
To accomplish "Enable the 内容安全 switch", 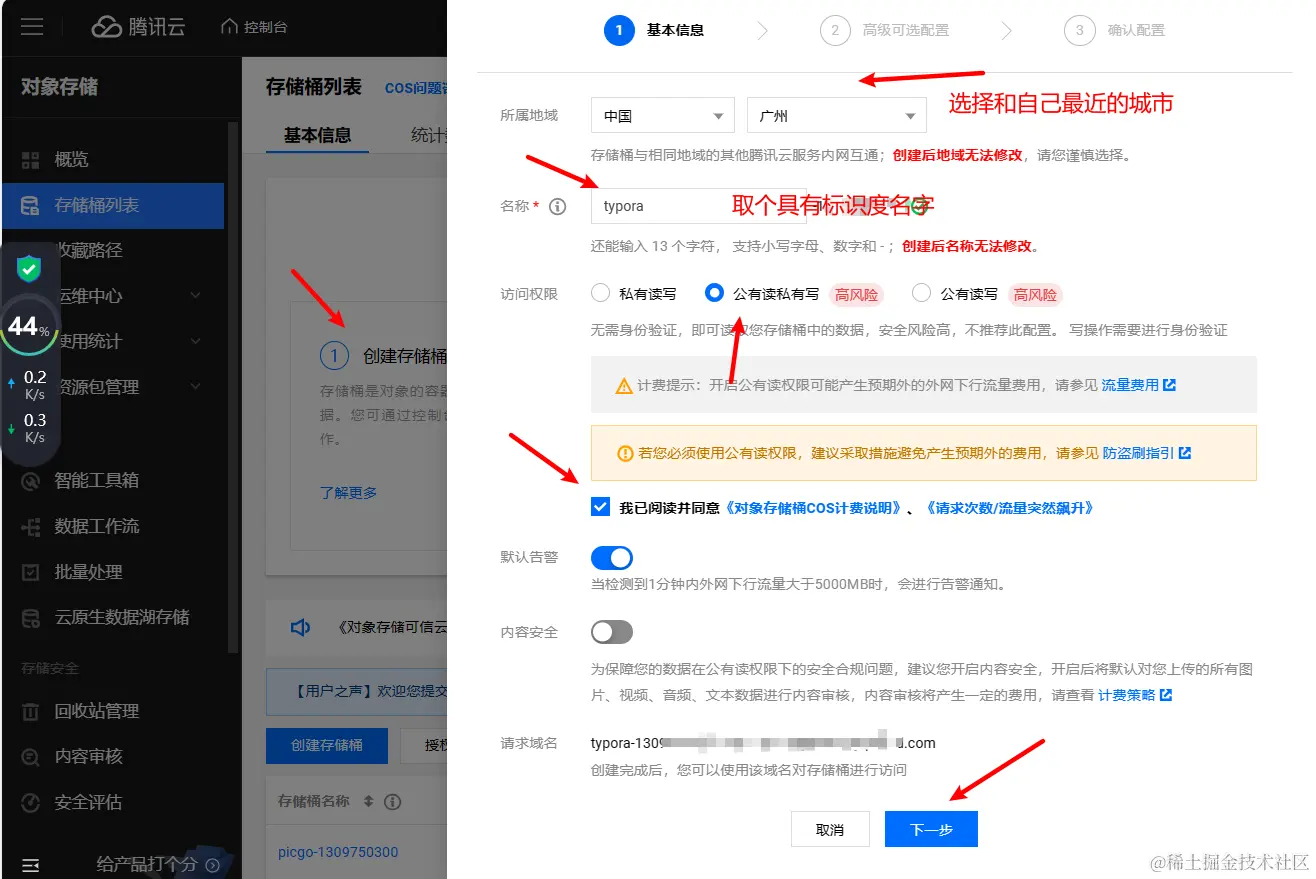I will 612,632.
